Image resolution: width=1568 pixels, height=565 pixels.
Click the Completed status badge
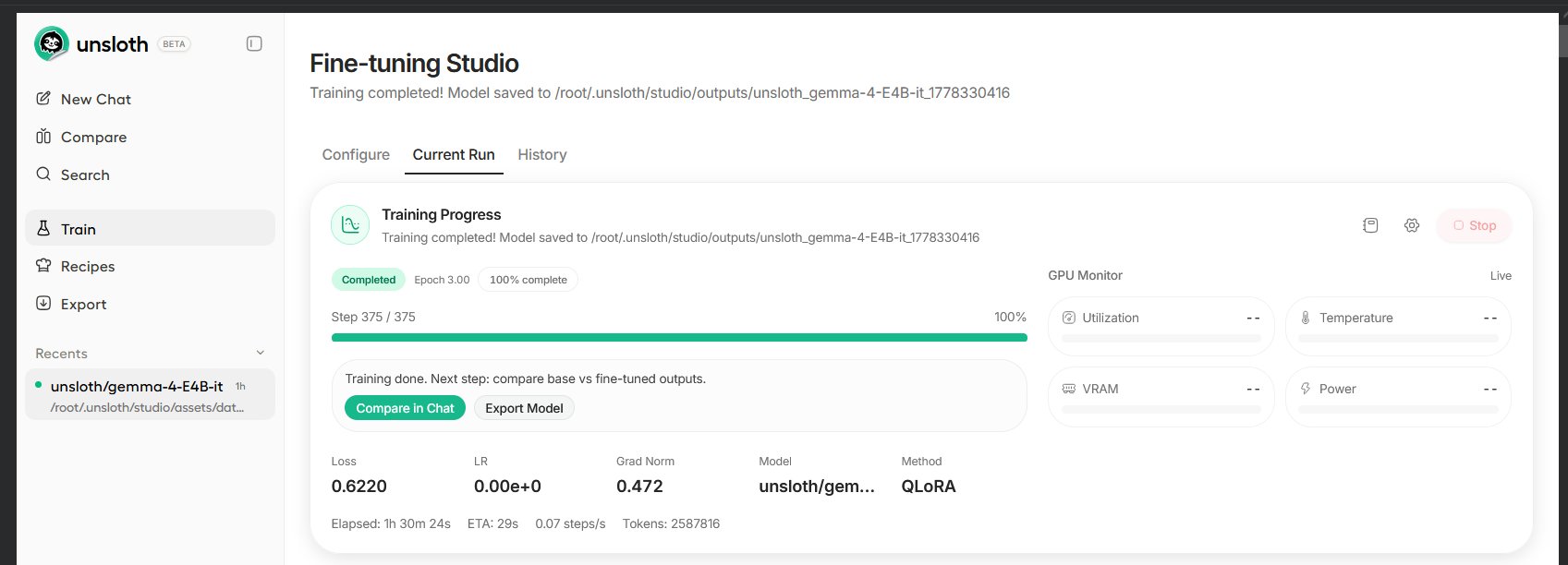point(368,280)
